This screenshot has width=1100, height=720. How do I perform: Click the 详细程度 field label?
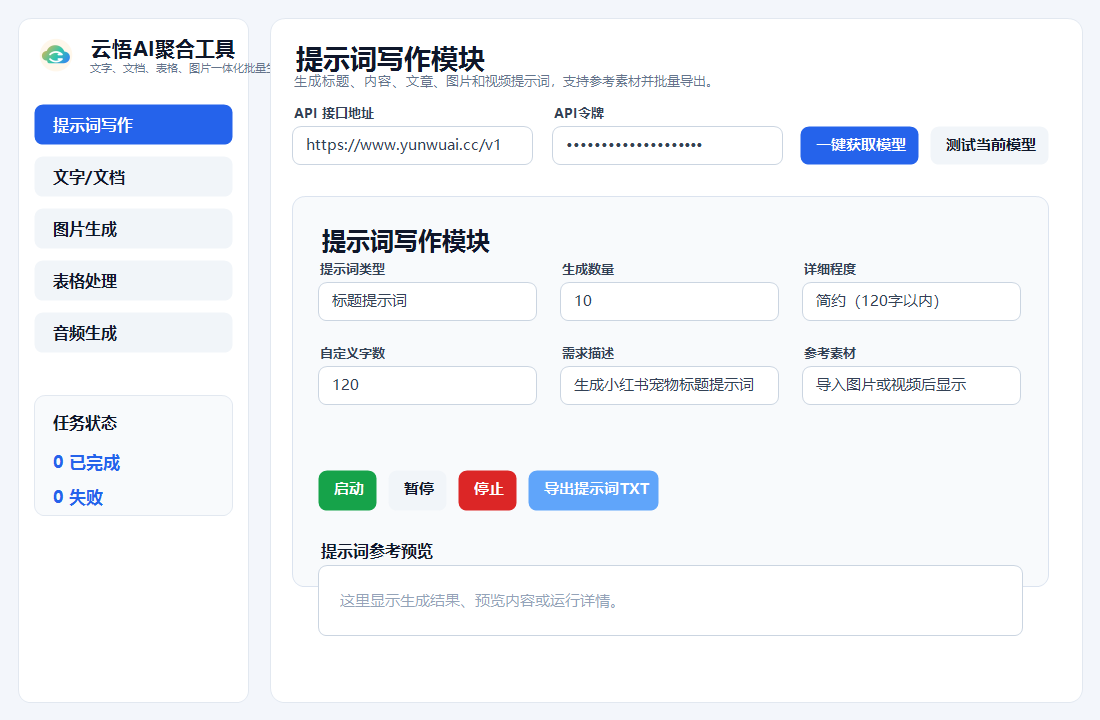[x=830, y=269]
